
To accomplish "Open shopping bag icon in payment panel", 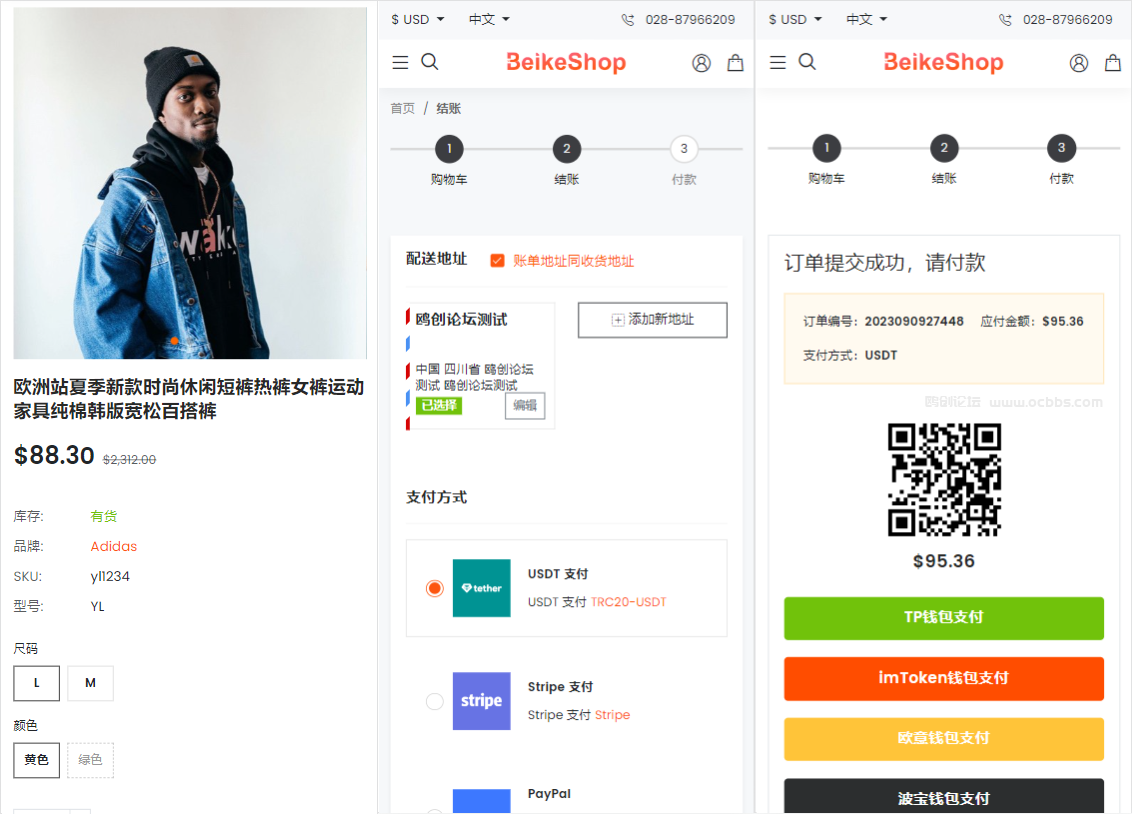I will [x=1113, y=63].
